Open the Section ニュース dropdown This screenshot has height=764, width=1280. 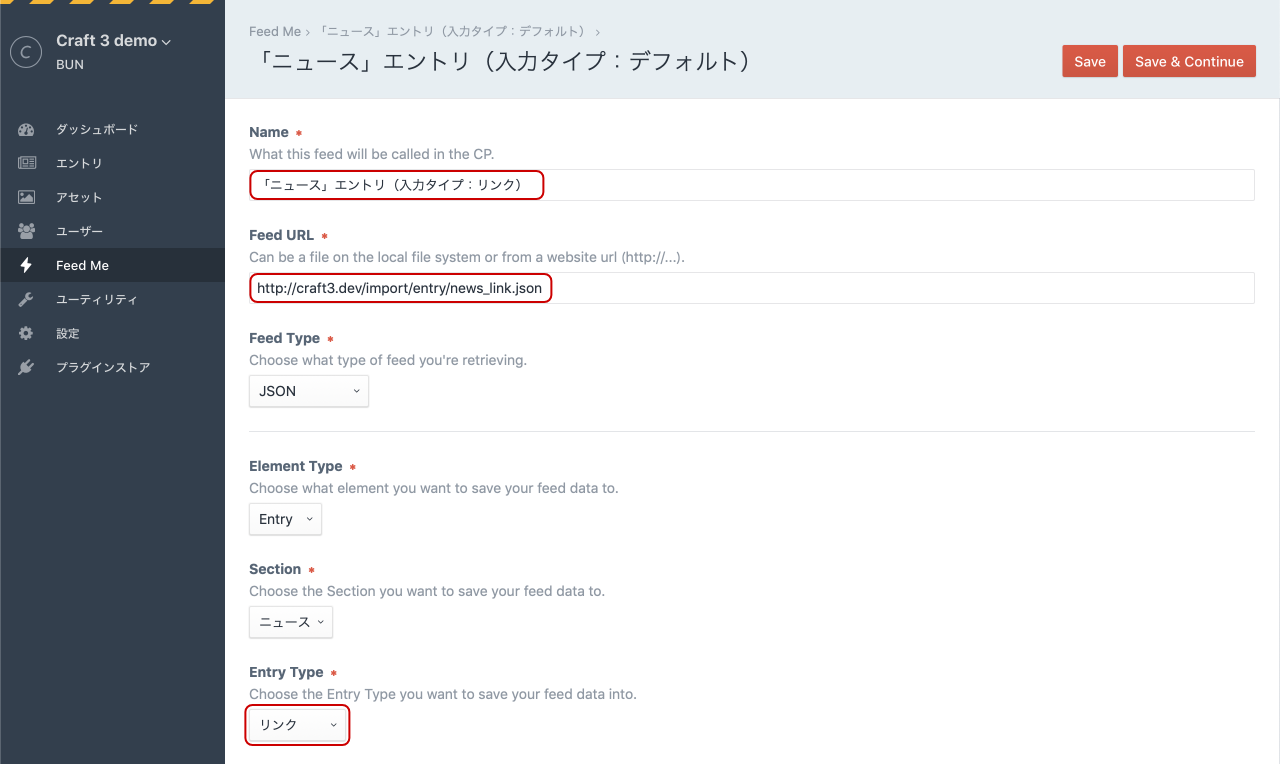[x=290, y=622]
